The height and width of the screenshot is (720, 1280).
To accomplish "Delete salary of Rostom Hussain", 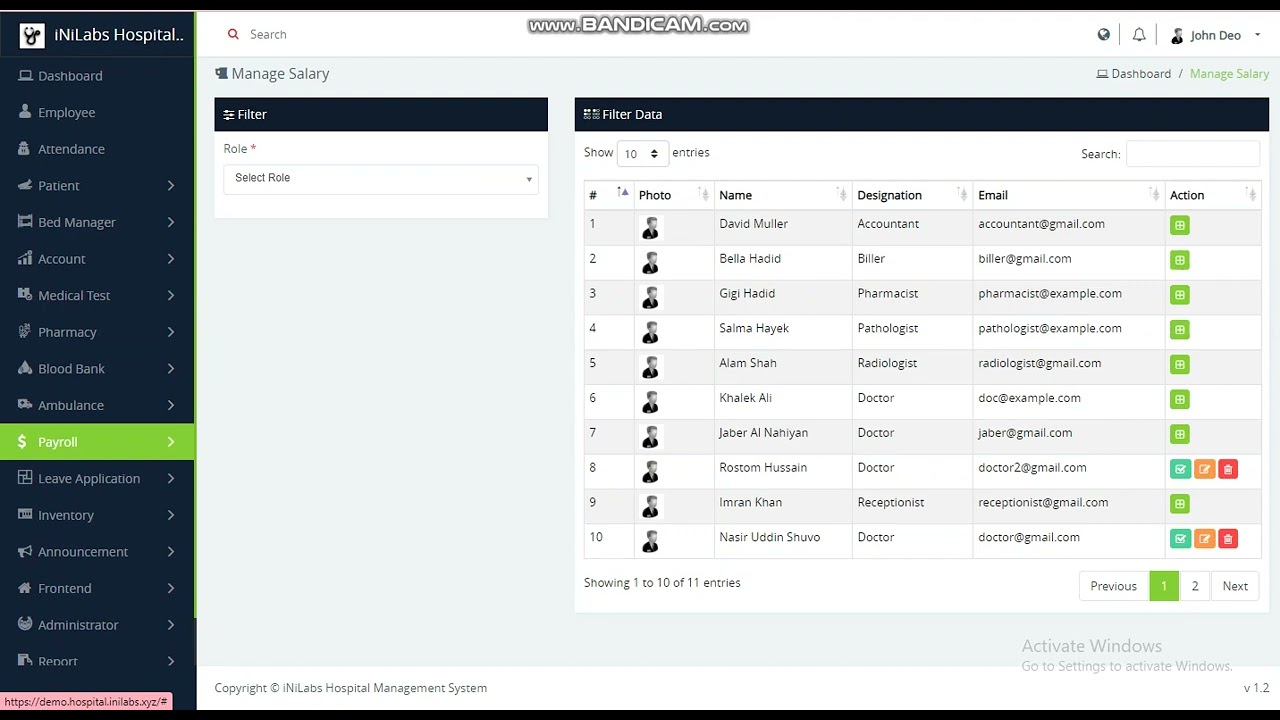I will [1228, 469].
